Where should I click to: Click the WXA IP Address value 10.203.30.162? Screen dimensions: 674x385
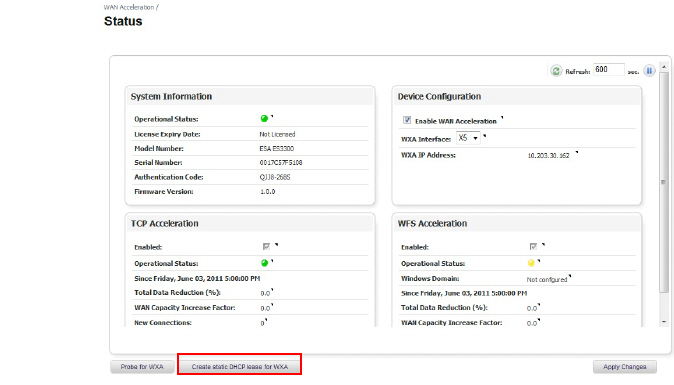click(548, 156)
